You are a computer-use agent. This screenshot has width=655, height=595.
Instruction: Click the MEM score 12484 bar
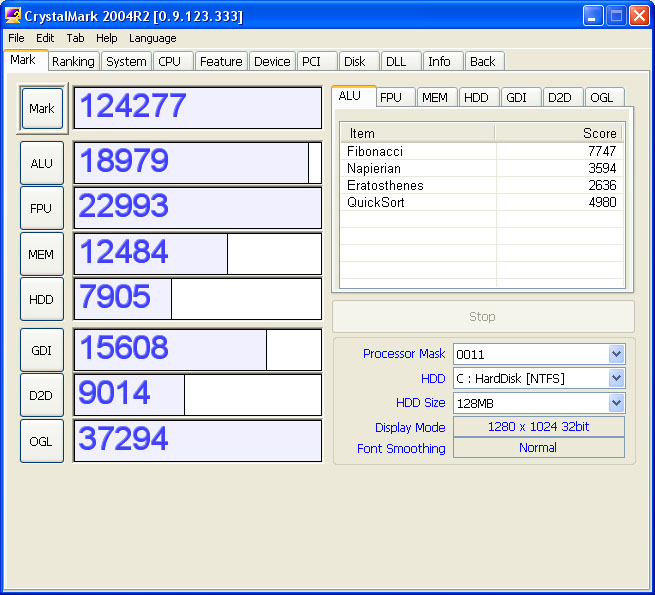coord(198,254)
